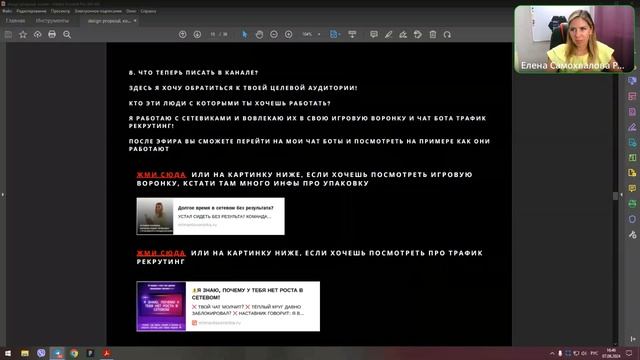Image resolution: width=640 pixels, height=360 pixels.
Task: Switch to the Инструменты tab
Action: tap(52, 20)
